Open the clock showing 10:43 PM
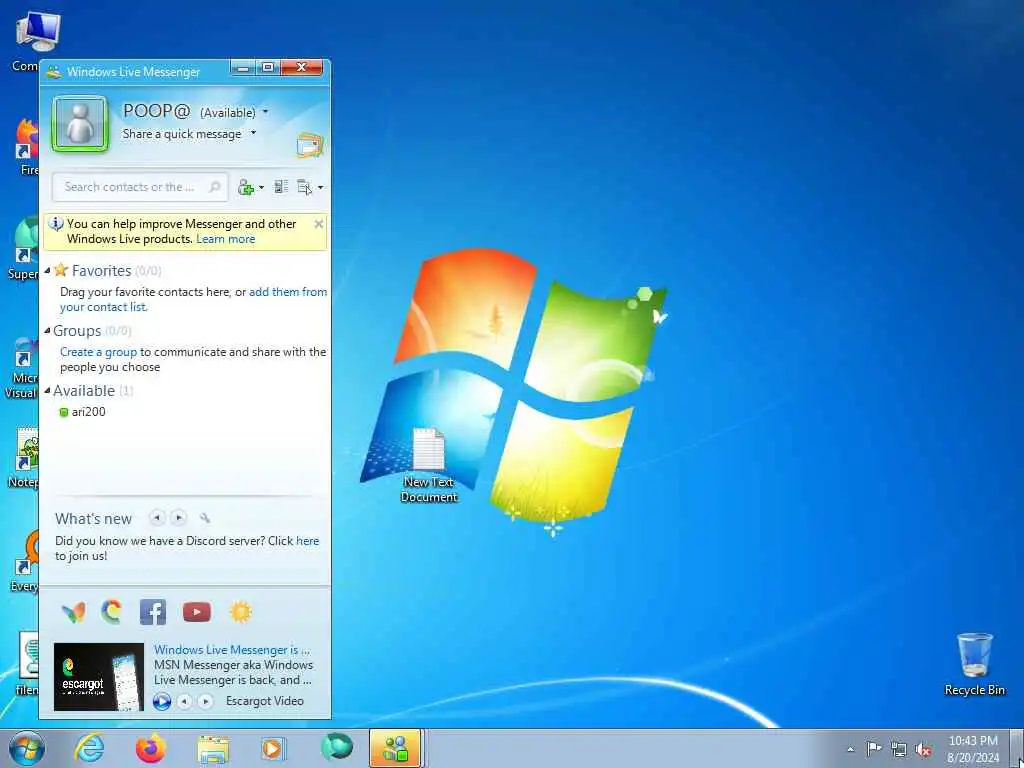The width and height of the screenshot is (1024, 768). tap(972, 749)
